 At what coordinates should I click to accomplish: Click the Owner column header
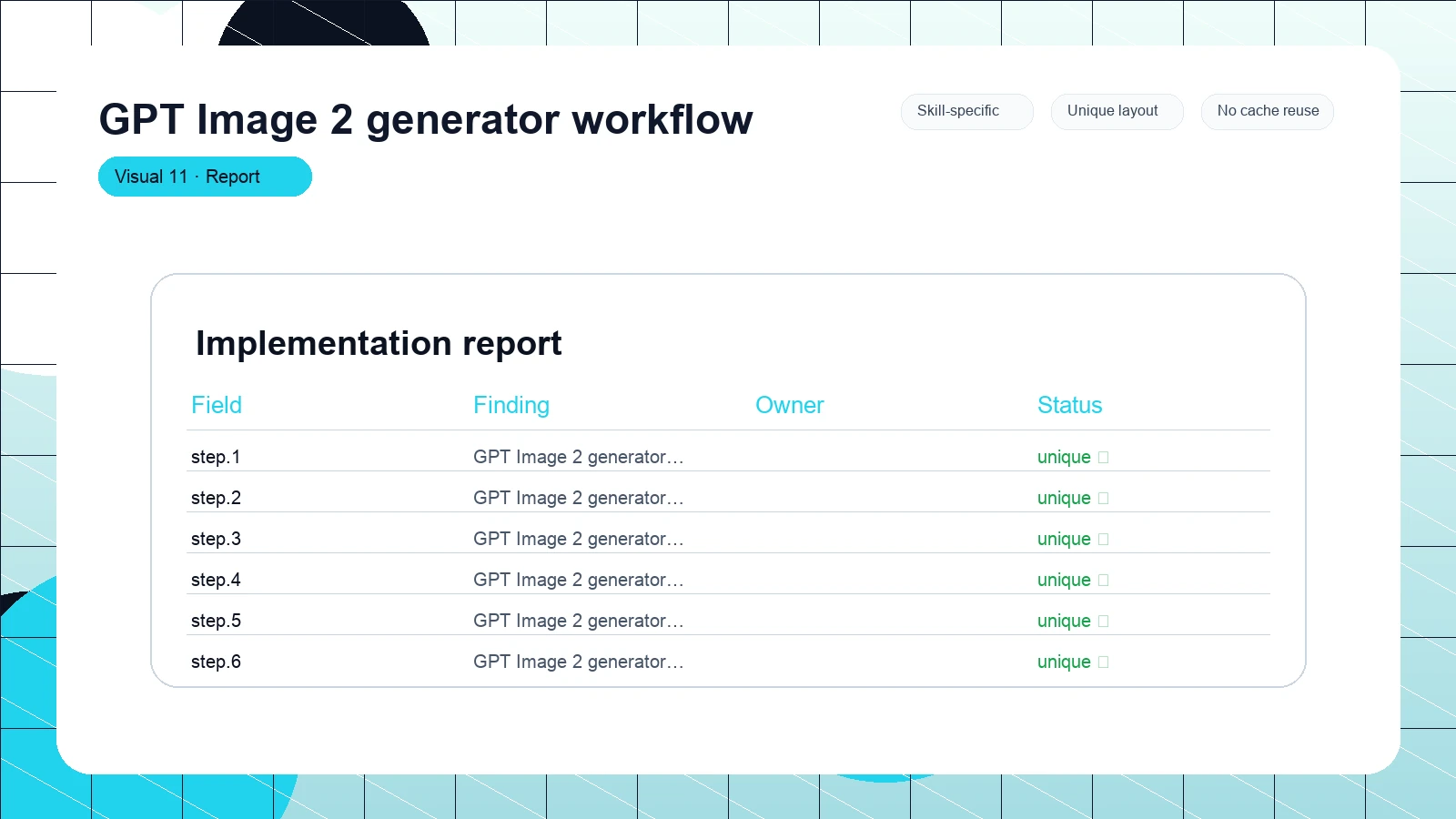coord(790,405)
